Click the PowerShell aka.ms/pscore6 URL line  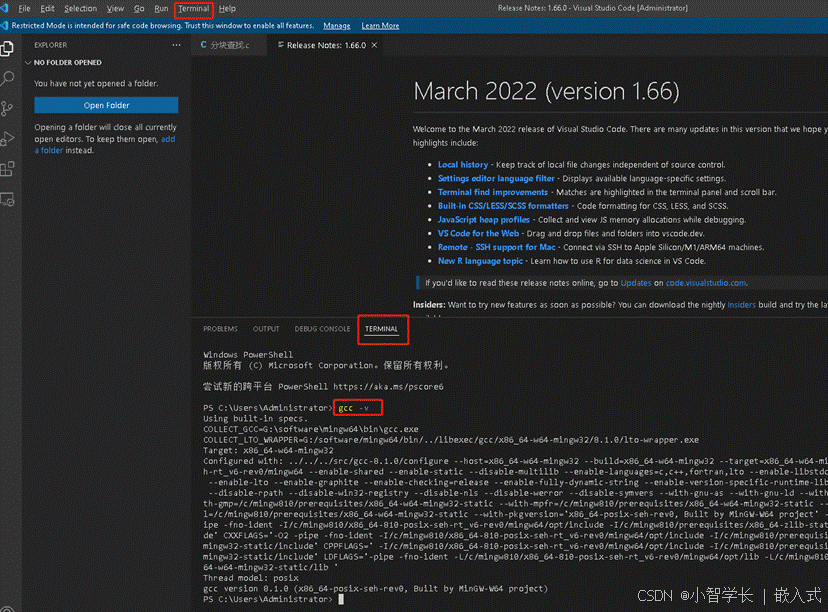(323, 387)
